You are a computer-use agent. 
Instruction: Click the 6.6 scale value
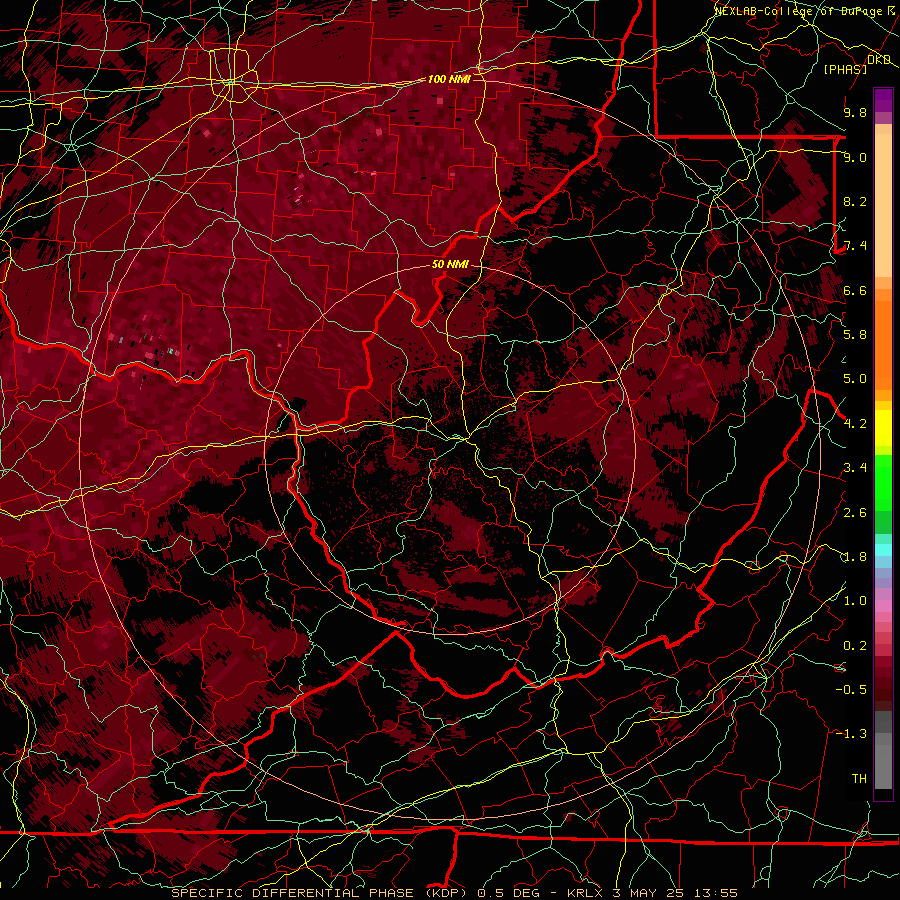click(855, 290)
